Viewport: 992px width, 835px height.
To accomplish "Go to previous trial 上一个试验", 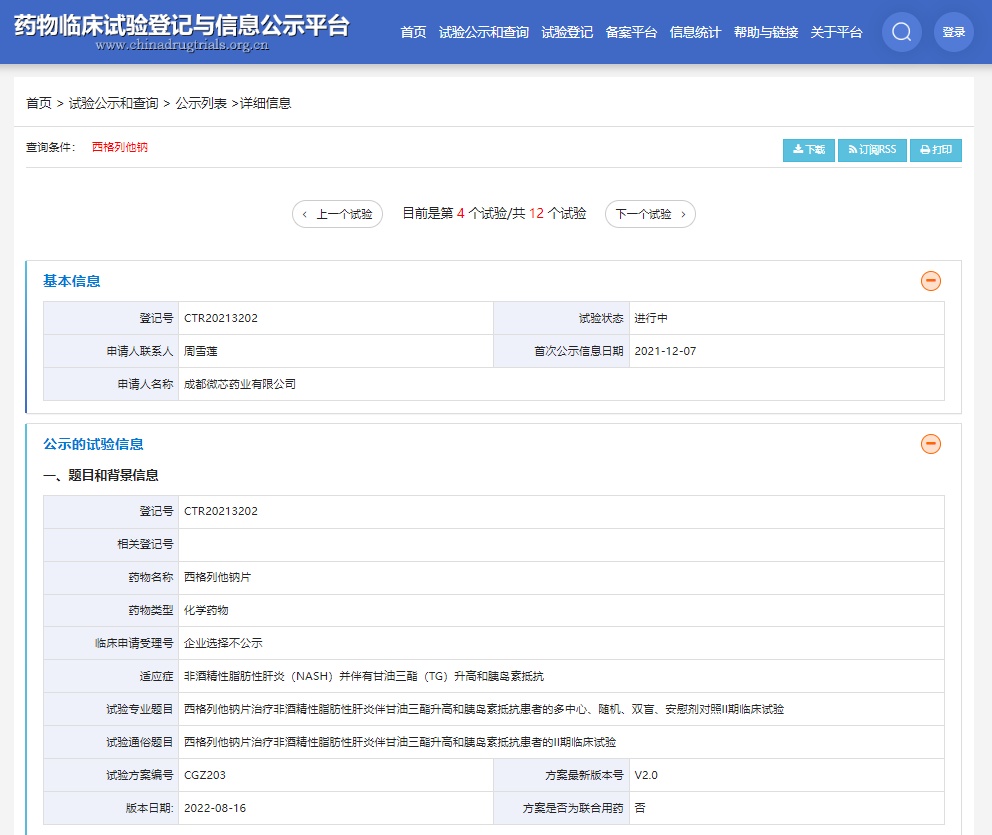I will pos(337,214).
